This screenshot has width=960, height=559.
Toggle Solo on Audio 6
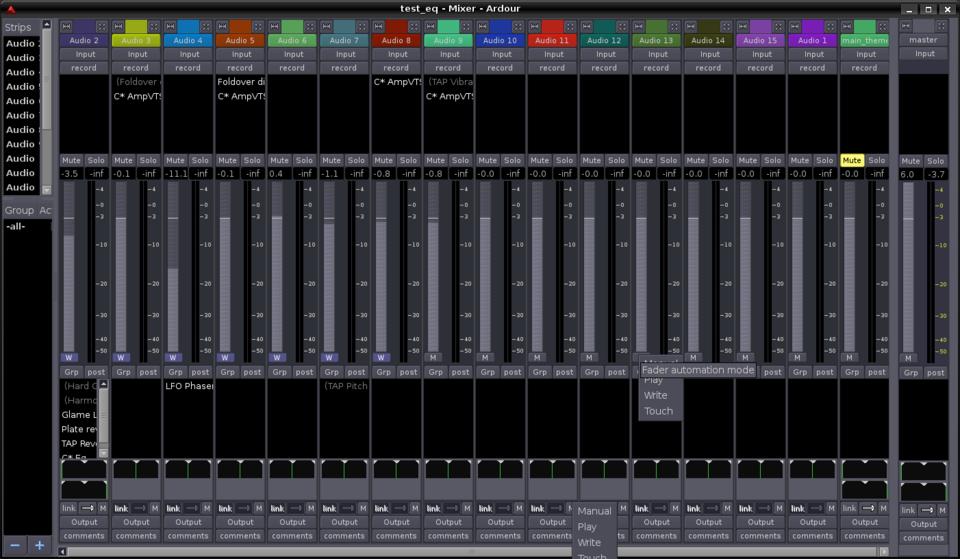304,160
